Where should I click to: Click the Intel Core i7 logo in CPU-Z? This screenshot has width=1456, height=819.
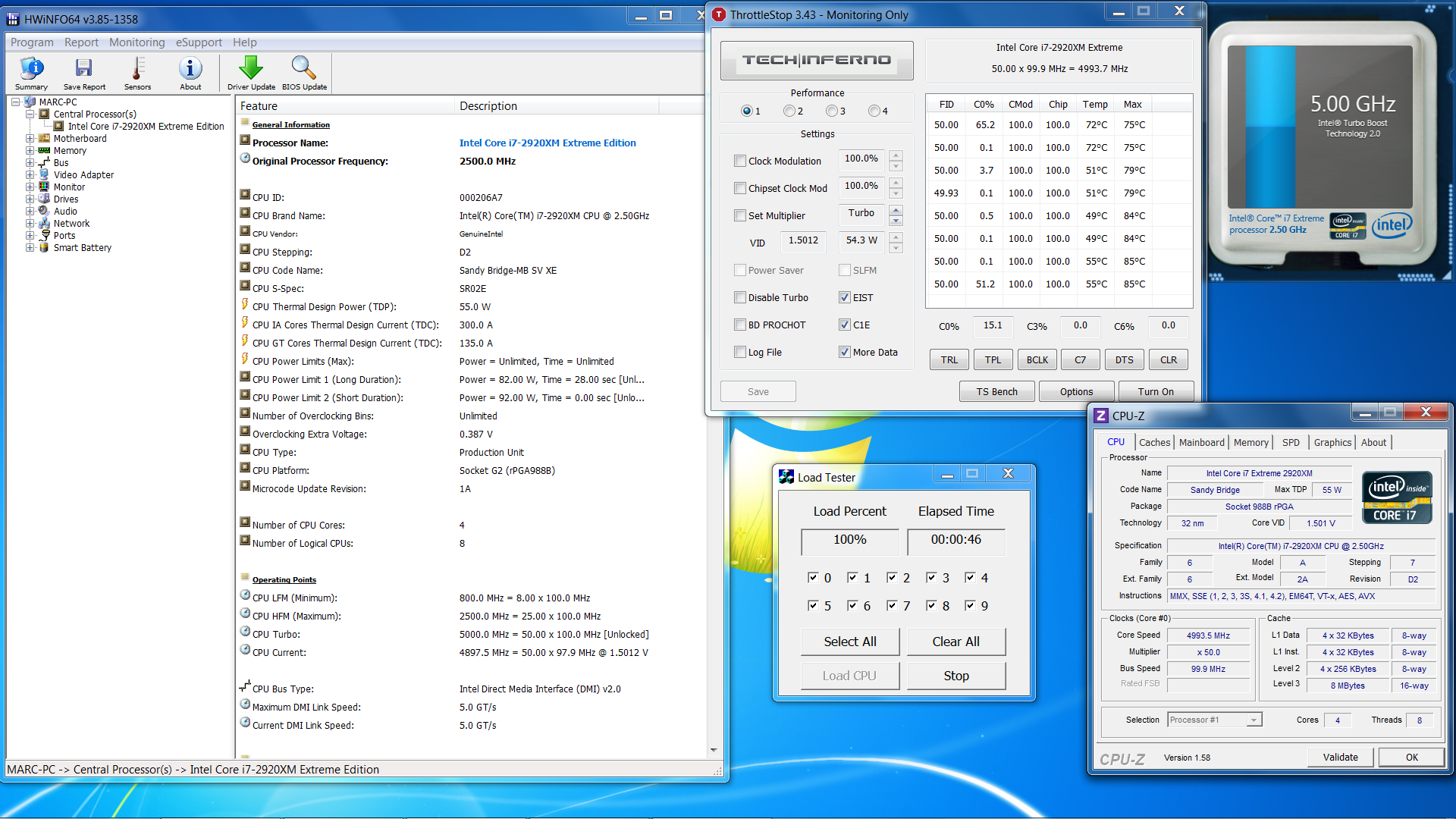coord(1397,497)
